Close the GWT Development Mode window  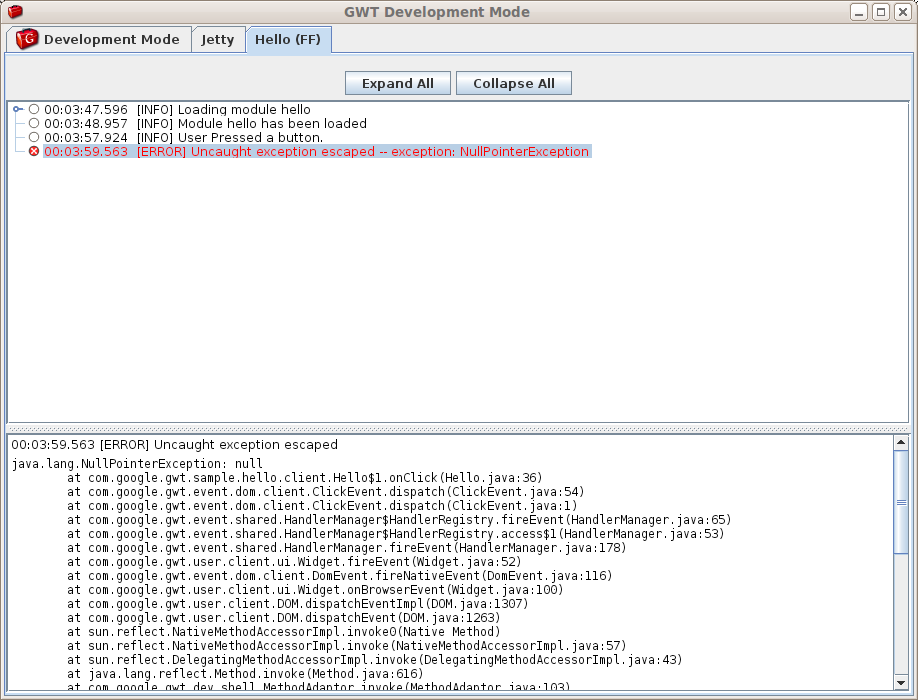click(903, 12)
